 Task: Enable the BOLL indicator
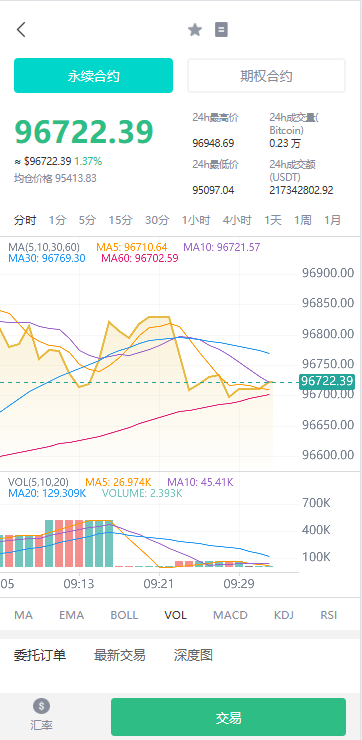point(124,615)
